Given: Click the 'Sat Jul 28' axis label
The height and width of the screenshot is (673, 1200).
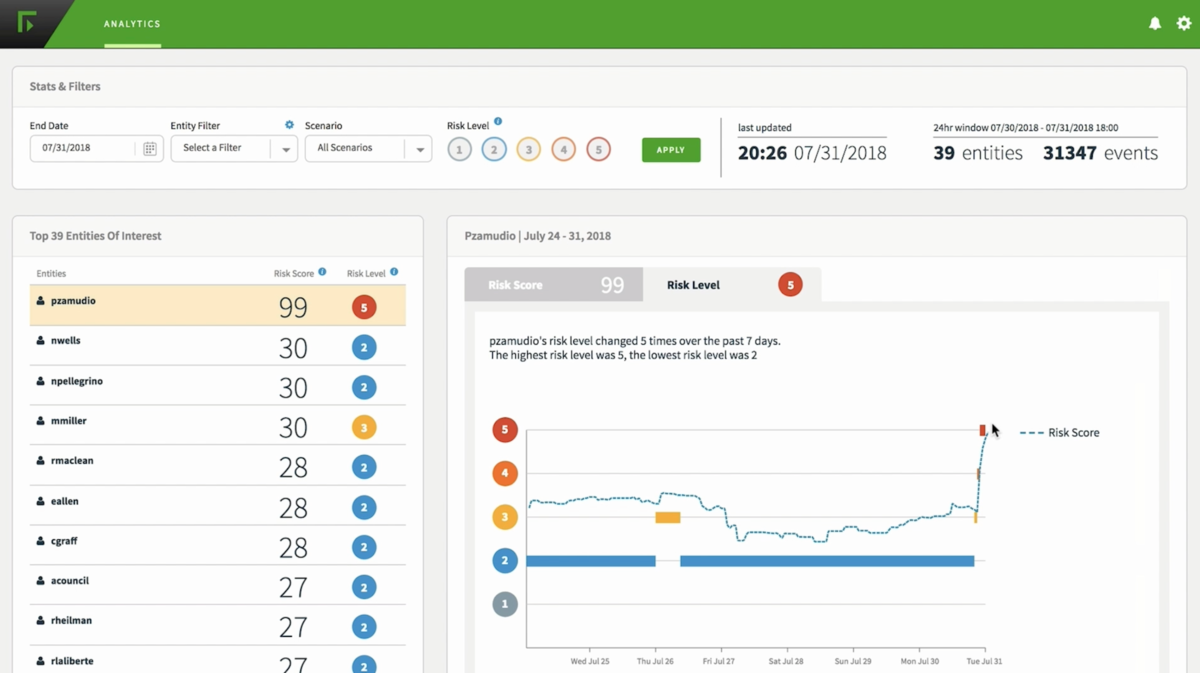Looking at the screenshot, I should coord(786,661).
